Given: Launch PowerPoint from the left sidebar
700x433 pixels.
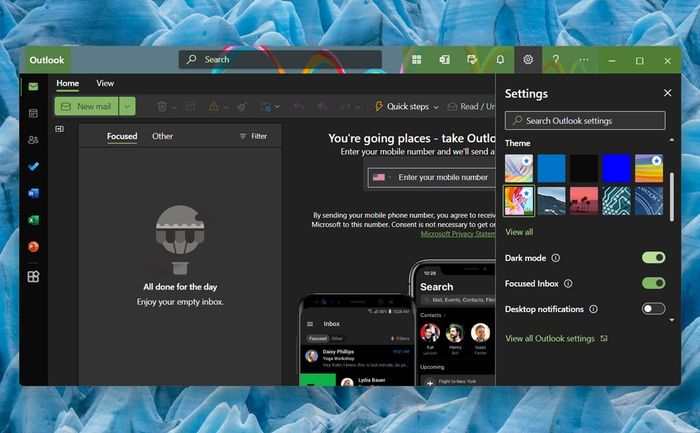Looking at the screenshot, I should click(33, 246).
